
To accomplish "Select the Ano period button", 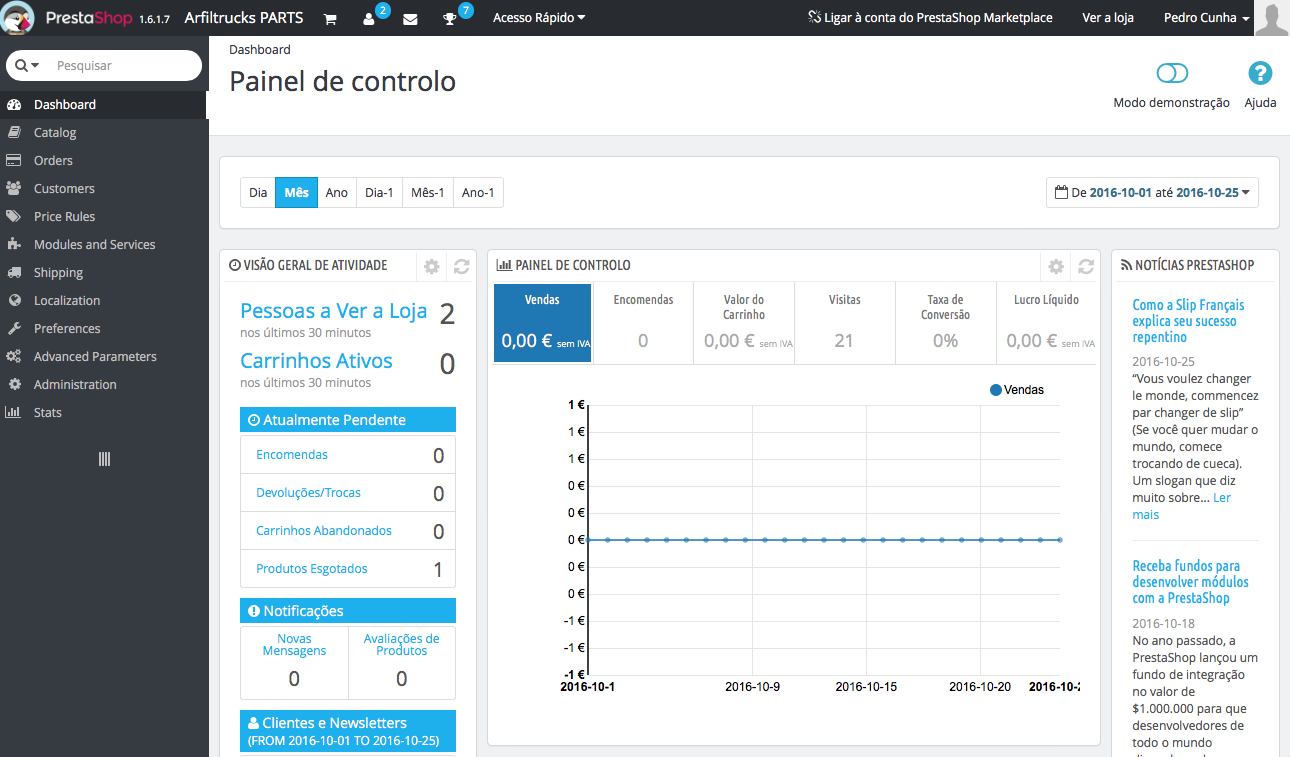I will click(x=337, y=192).
